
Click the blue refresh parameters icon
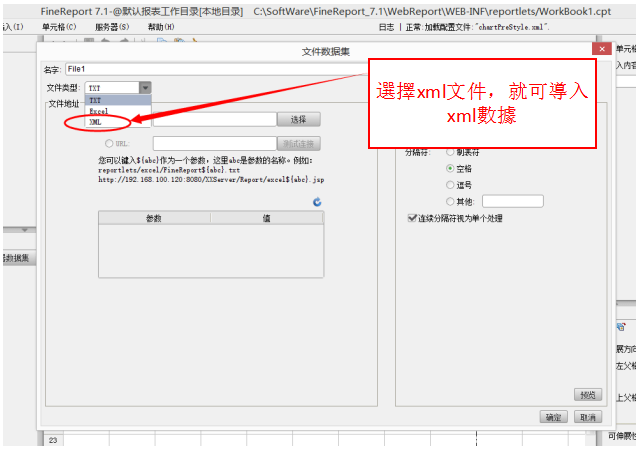tap(317, 202)
